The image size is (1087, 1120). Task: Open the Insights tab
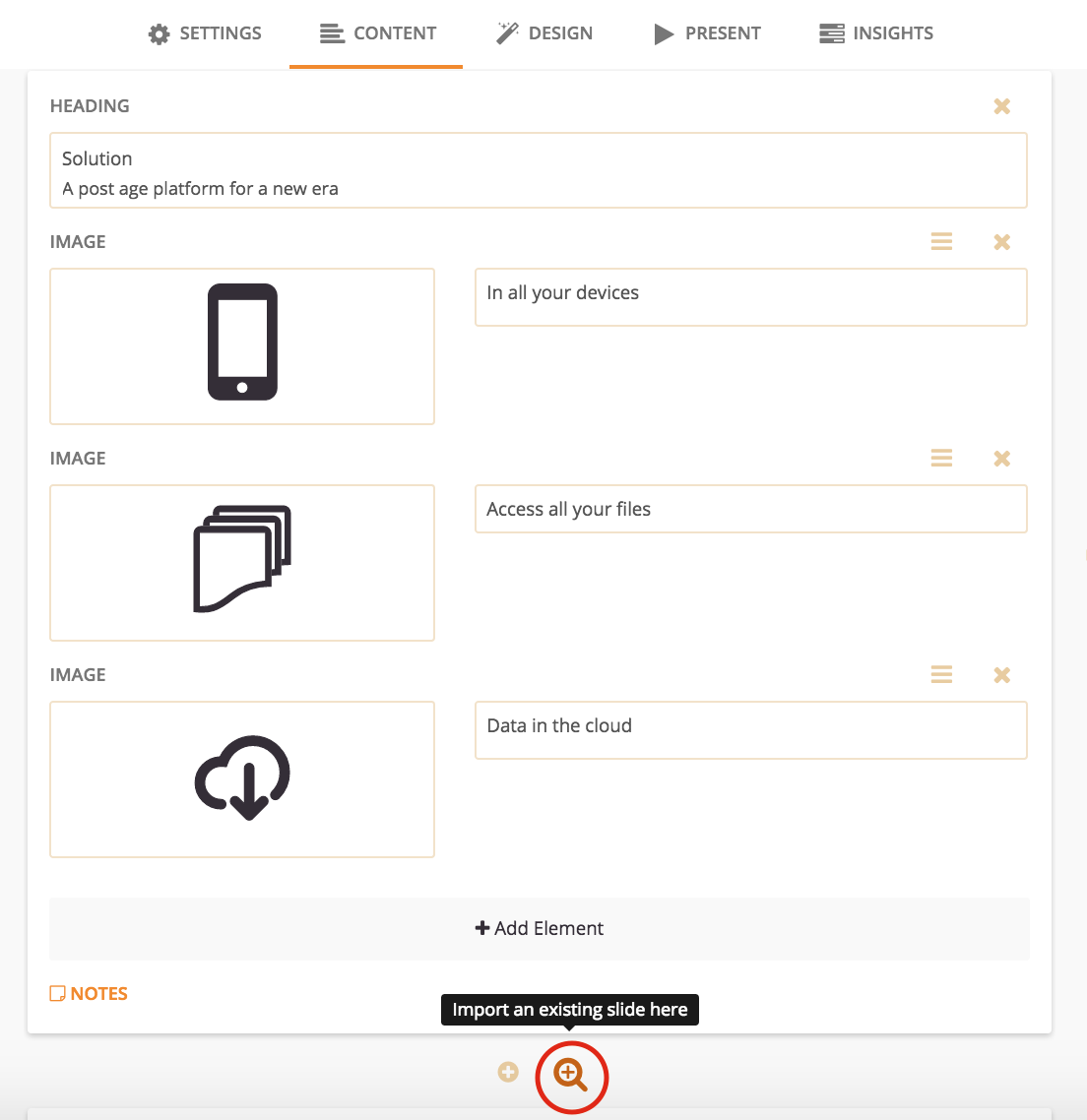(x=876, y=33)
